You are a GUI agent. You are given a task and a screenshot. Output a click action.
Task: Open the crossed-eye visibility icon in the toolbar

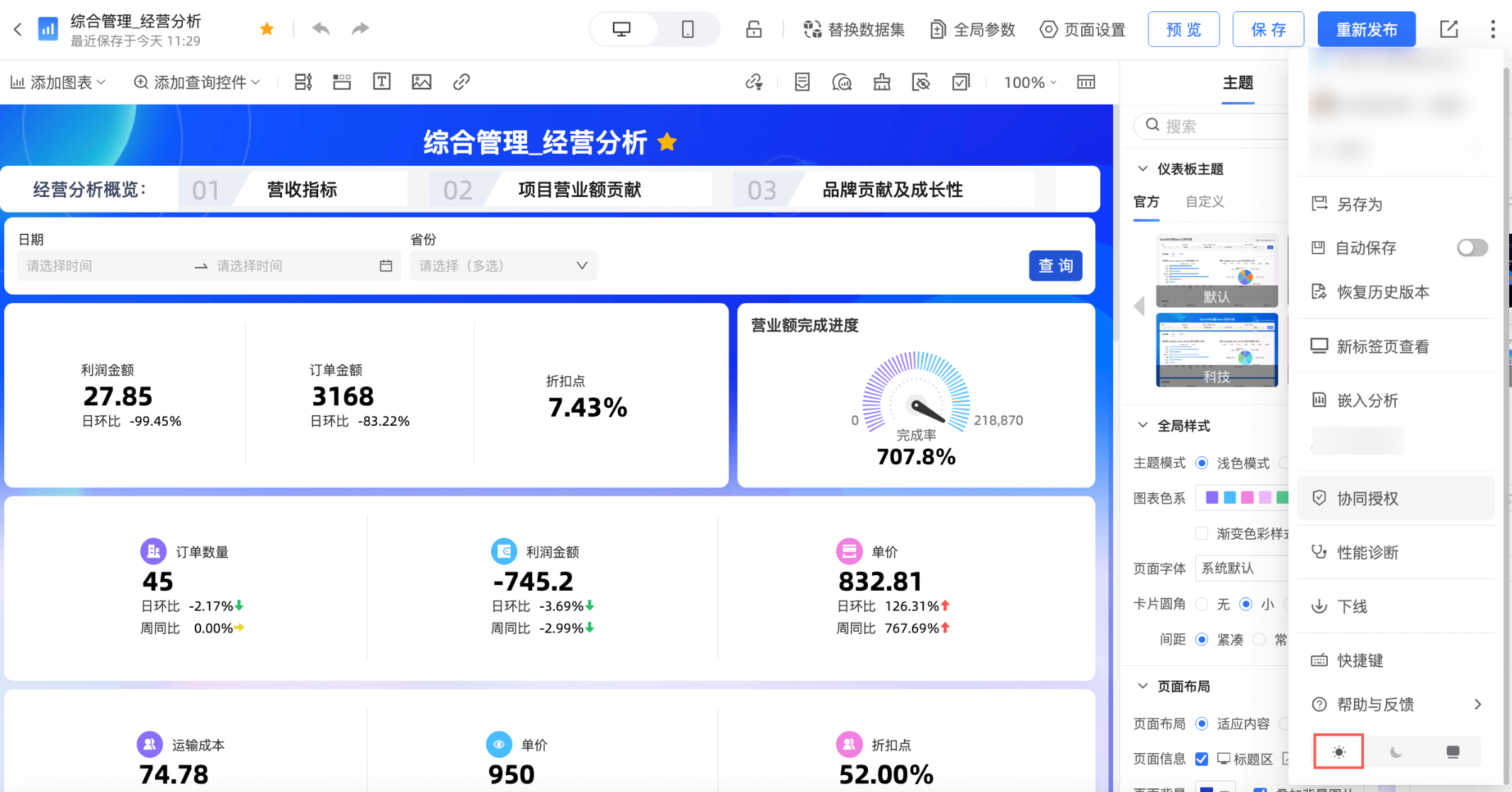click(x=921, y=82)
